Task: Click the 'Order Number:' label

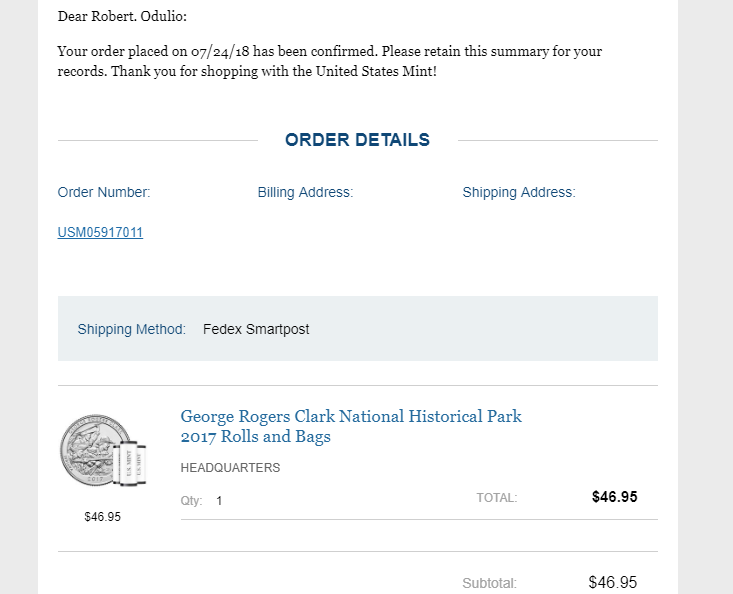Action: [104, 192]
